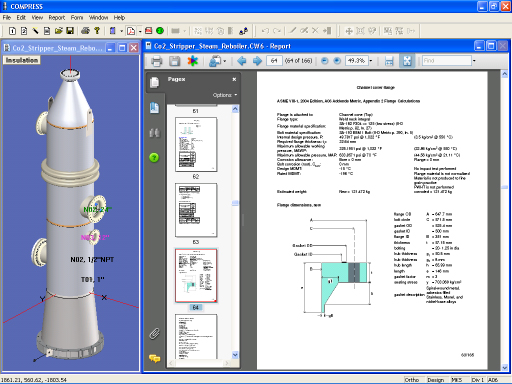Open the Find options dropdown arrow

474,61
